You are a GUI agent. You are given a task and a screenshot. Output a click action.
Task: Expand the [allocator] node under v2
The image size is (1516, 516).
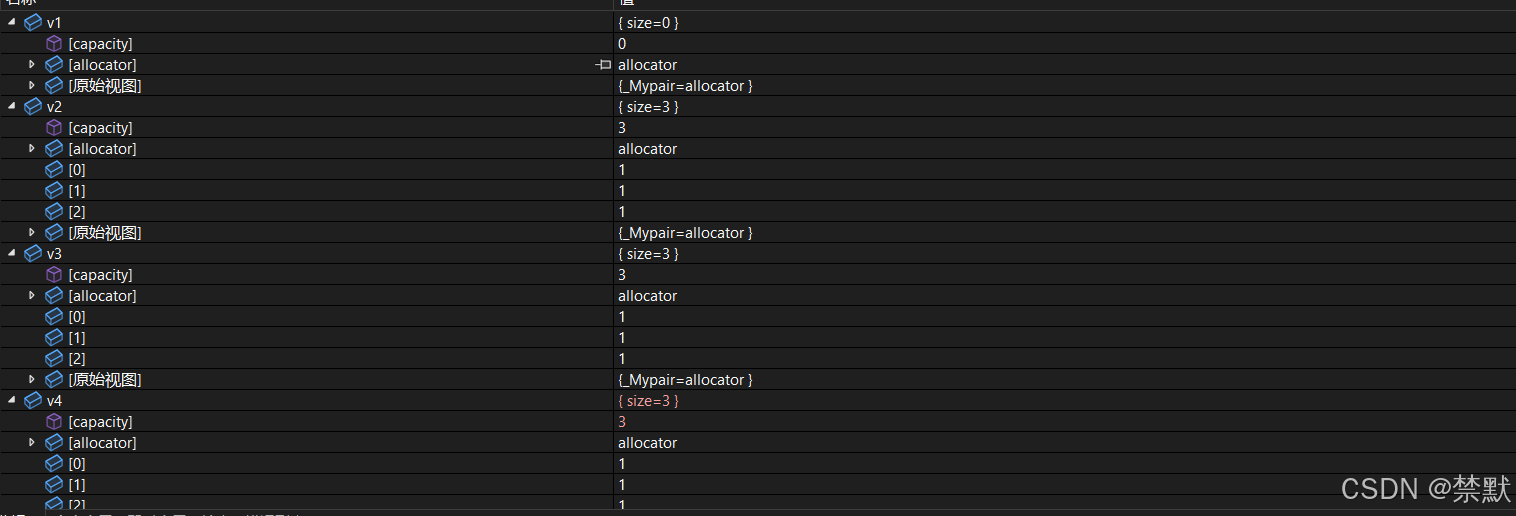(x=32, y=149)
